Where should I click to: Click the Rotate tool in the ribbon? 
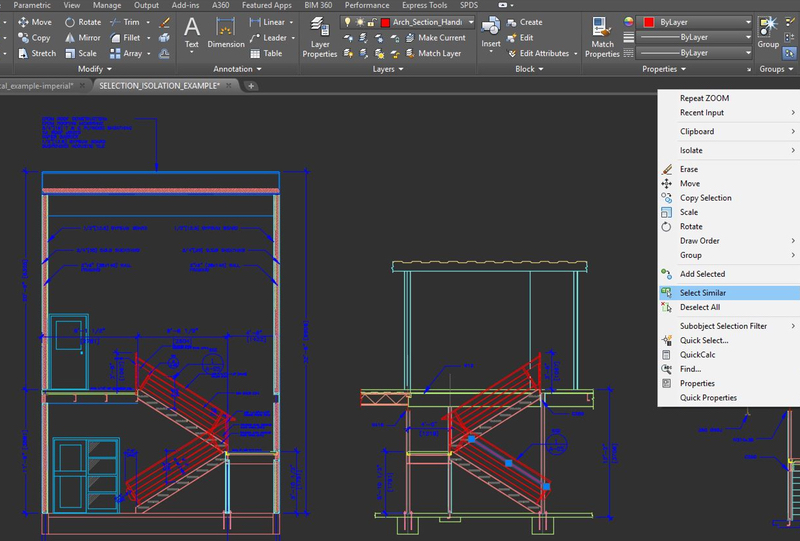pos(81,22)
